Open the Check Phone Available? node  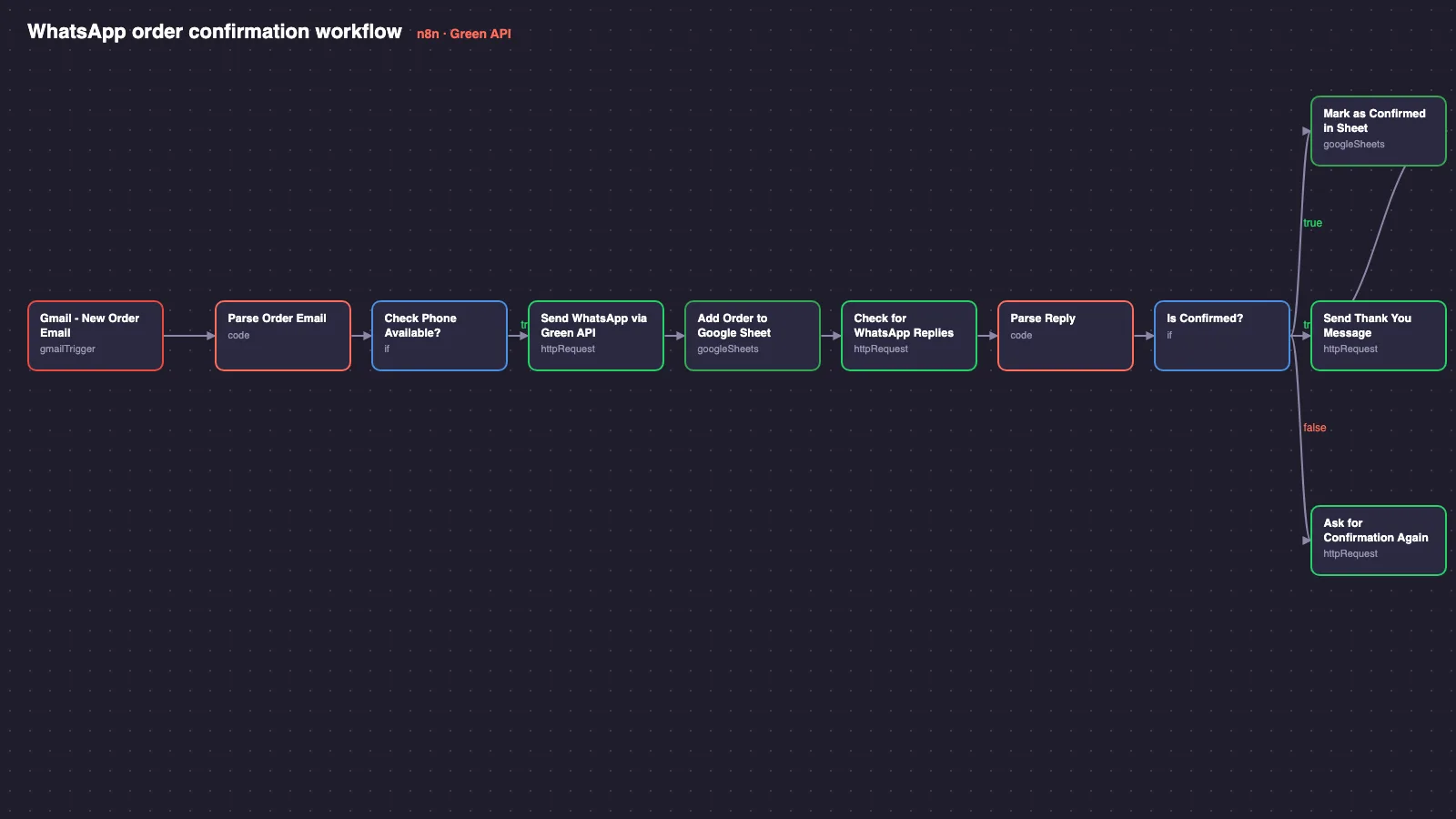click(x=440, y=336)
